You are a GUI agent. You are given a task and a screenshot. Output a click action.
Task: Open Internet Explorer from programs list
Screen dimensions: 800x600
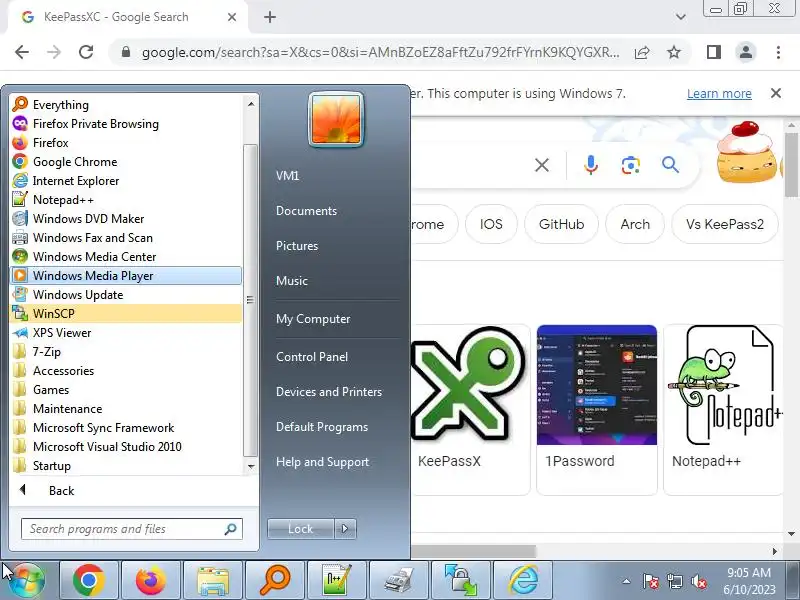(126, 181)
